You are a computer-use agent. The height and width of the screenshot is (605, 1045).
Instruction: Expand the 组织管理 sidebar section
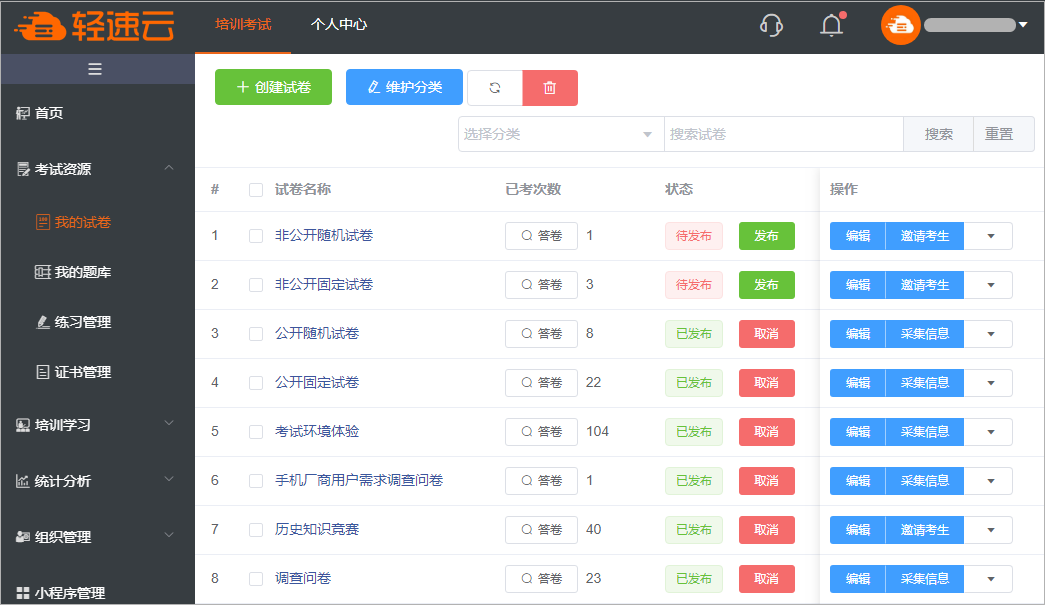coord(97,536)
